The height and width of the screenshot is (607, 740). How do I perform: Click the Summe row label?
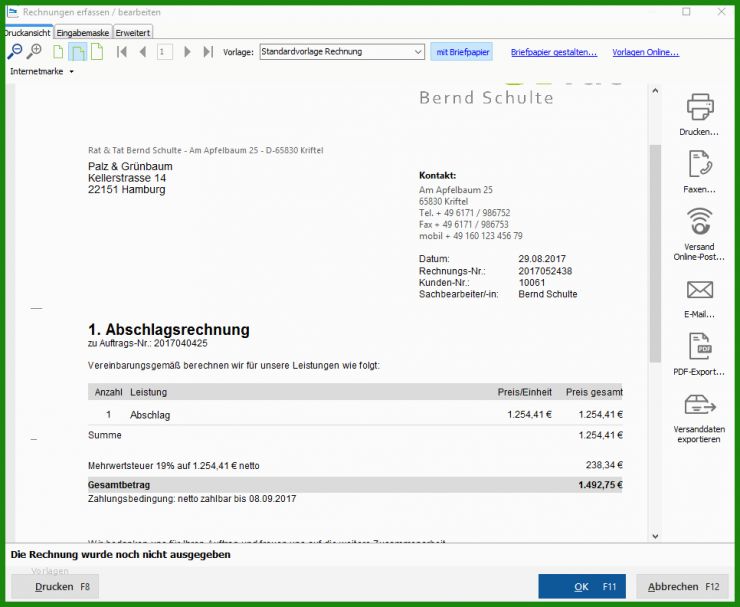(104, 435)
